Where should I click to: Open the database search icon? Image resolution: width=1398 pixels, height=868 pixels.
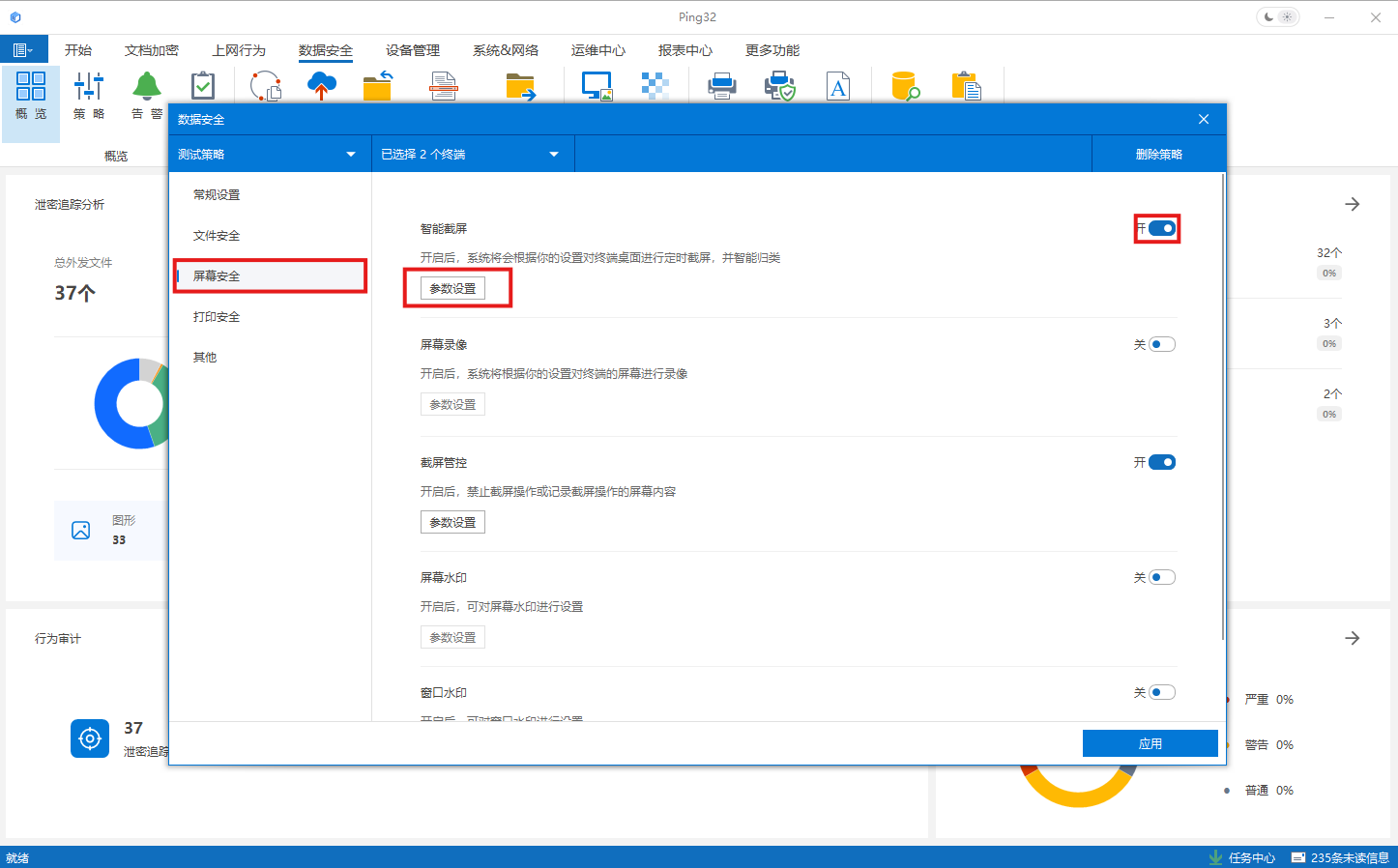point(903,85)
